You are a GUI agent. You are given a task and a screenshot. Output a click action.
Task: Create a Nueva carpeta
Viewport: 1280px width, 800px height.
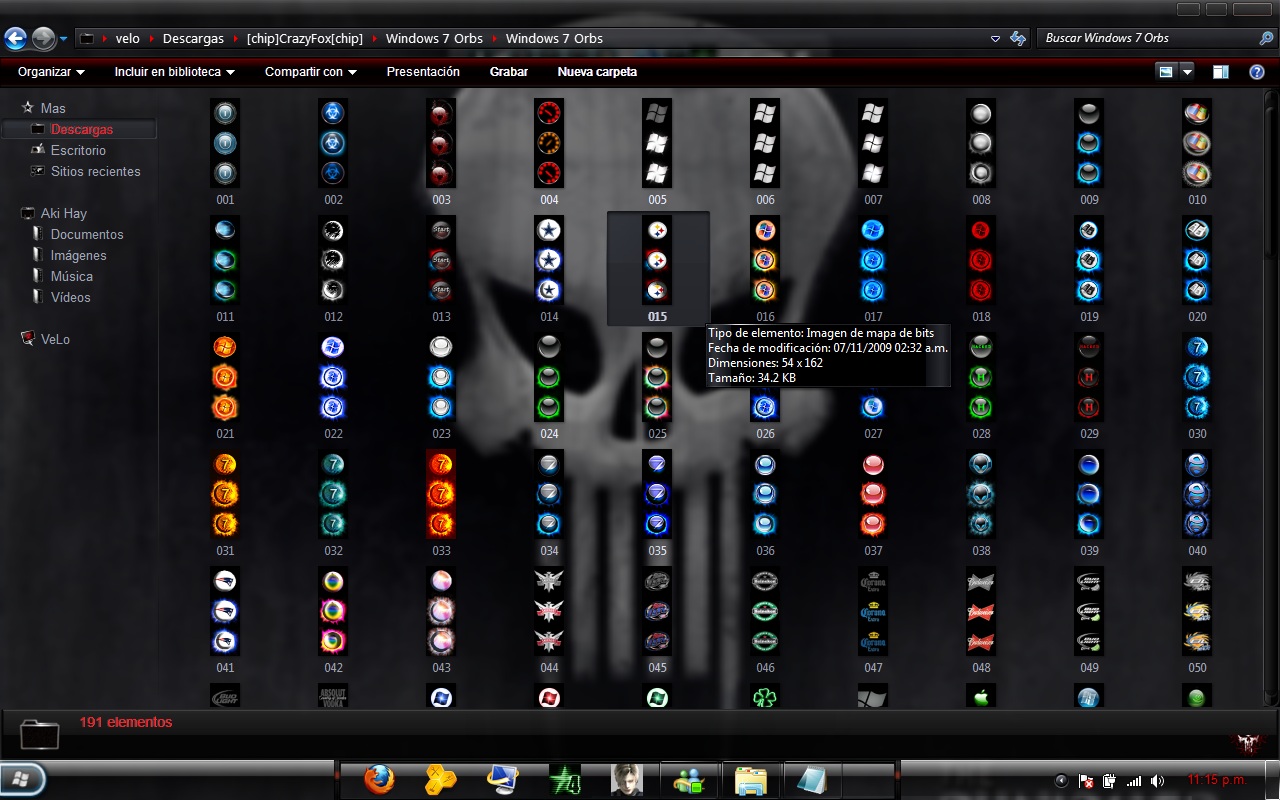pyautogui.click(x=597, y=72)
